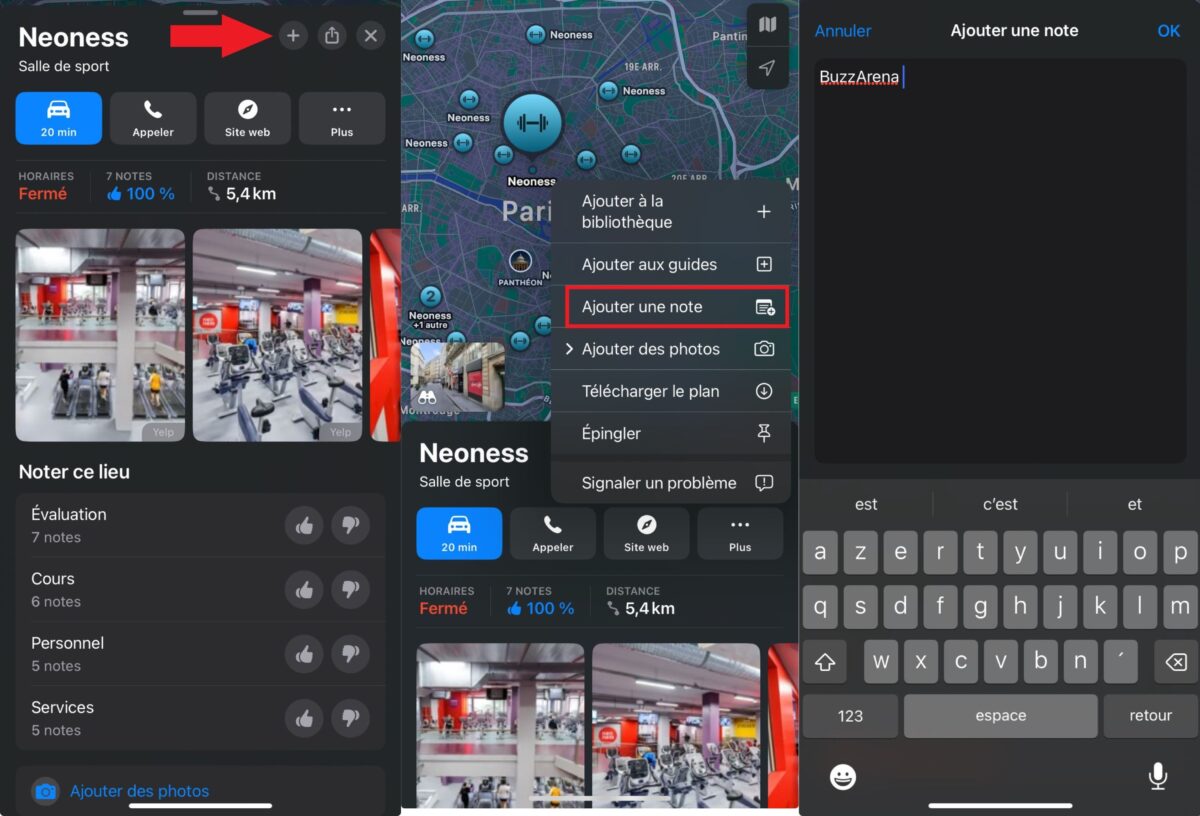Tap the shift key on keyboard
Viewport: 1200px width, 816px height.
[825, 662]
